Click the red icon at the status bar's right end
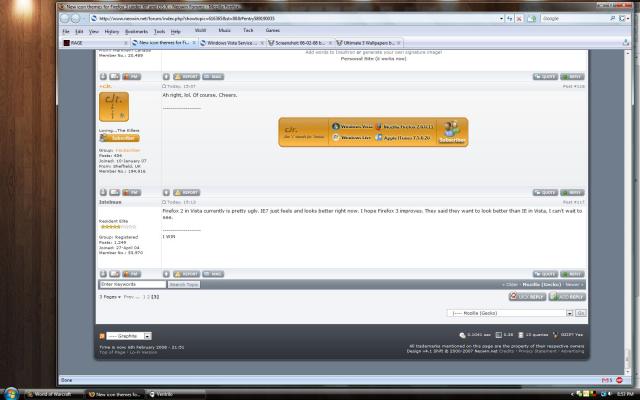 [619, 380]
